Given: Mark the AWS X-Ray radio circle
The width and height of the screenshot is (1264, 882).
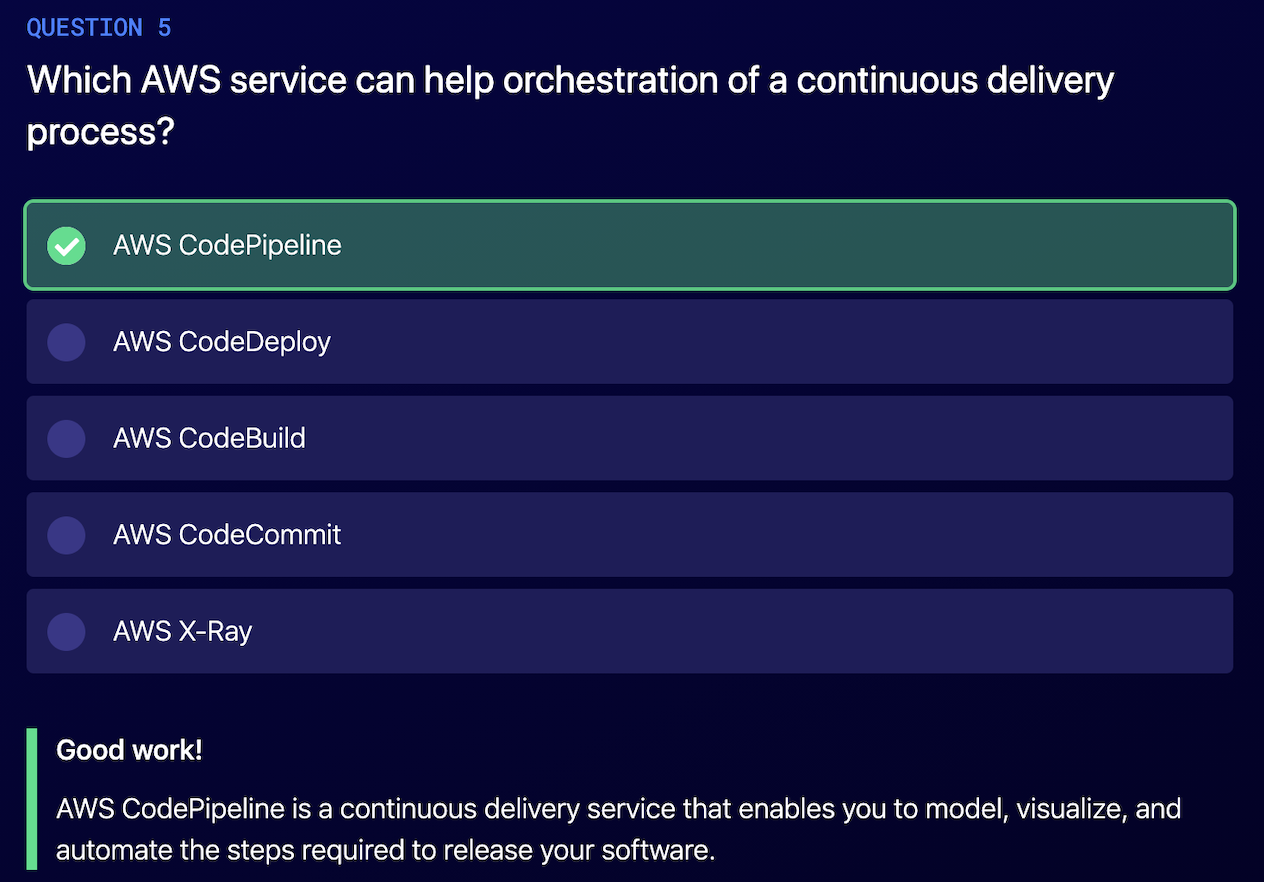Looking at the screenshot, I should coord(66,631).
